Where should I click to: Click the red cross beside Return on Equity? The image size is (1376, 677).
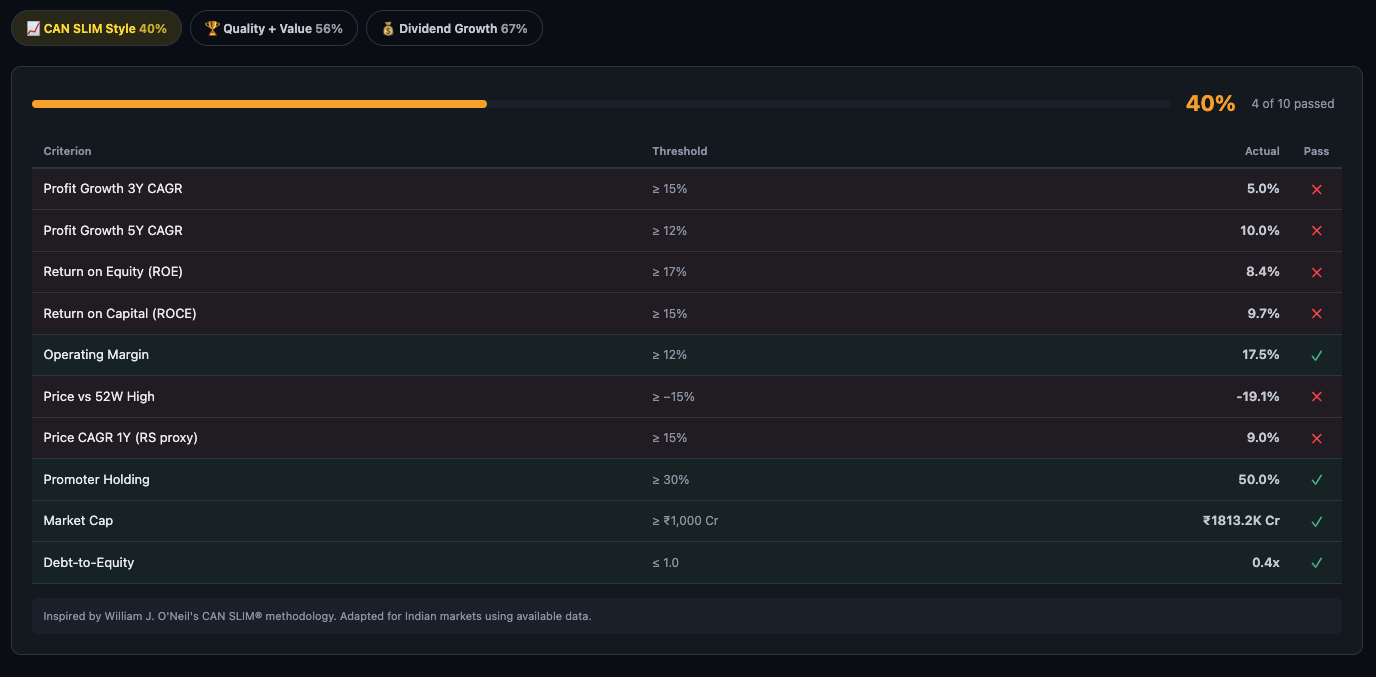pos(1316,272)
